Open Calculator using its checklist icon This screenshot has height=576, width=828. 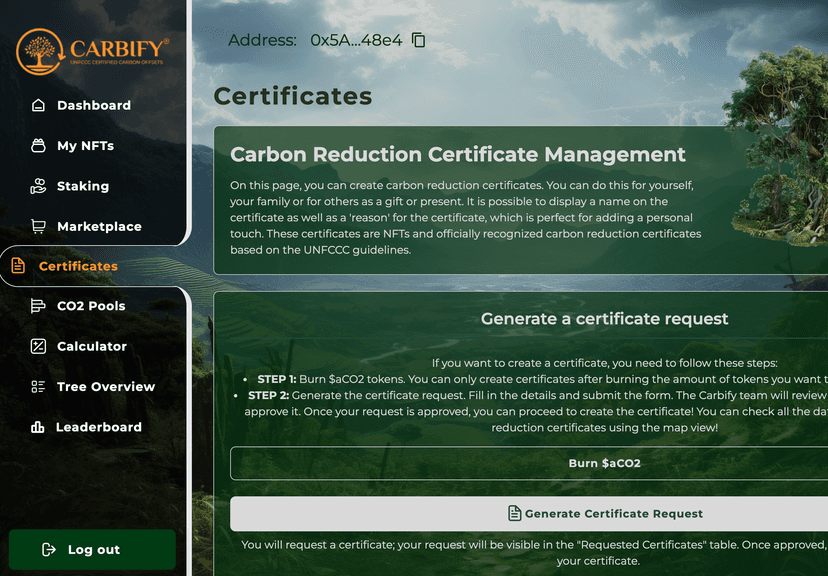tap(37, 346)
